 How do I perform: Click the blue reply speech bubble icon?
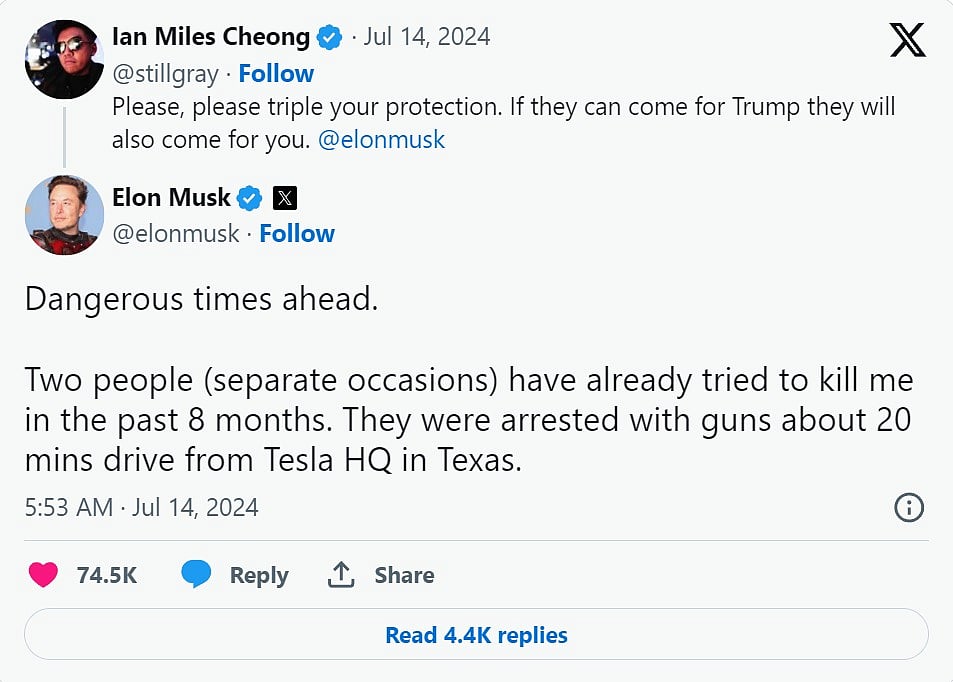[196, 574]
